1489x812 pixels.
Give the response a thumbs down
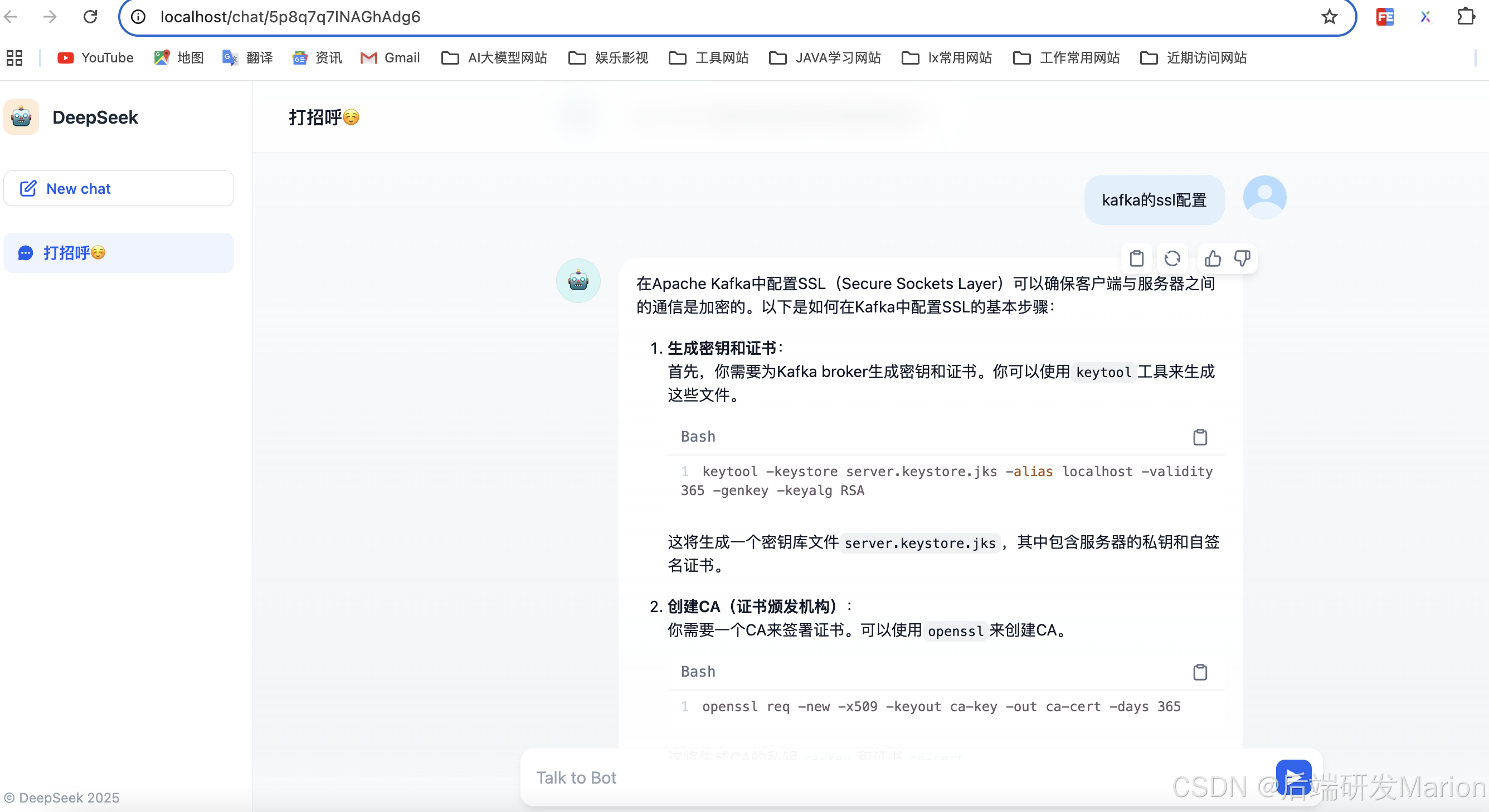[x=1242, y=258]
